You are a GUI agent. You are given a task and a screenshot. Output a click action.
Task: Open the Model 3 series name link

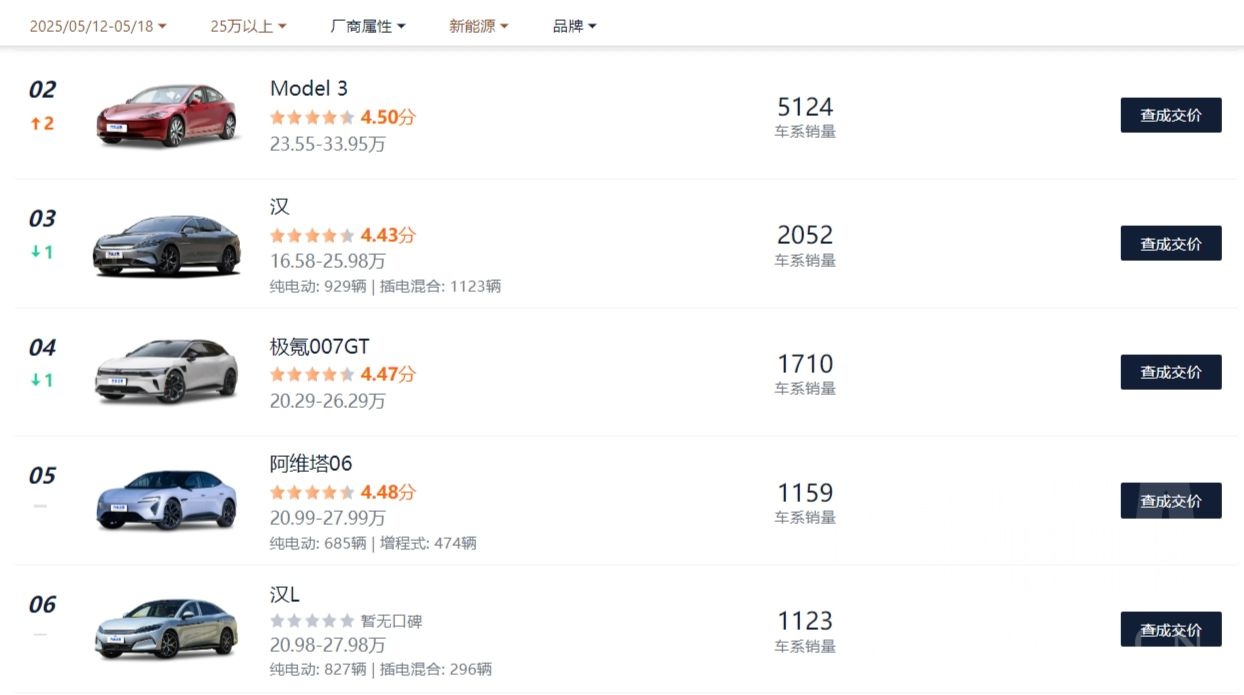[308, 89]
